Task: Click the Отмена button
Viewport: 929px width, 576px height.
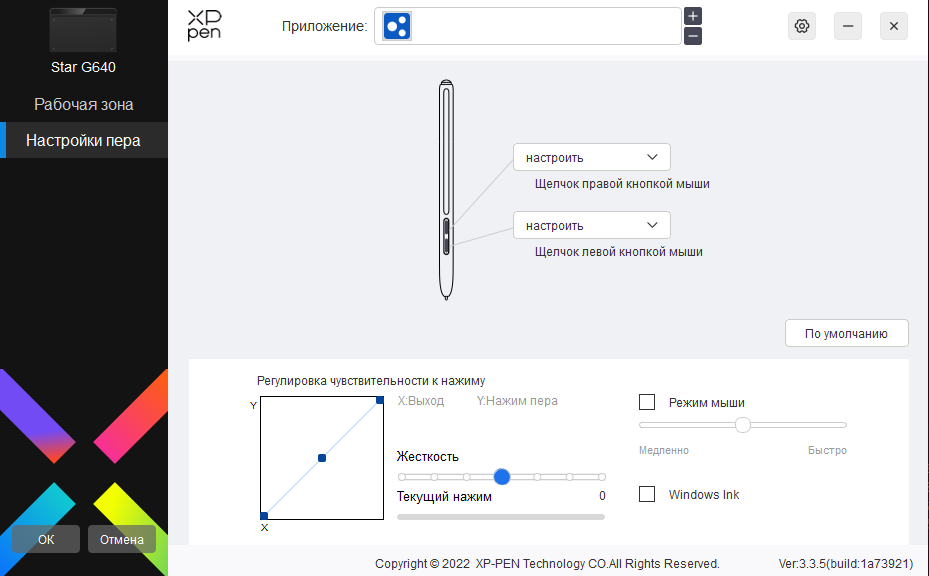Action: pos(121,539)
